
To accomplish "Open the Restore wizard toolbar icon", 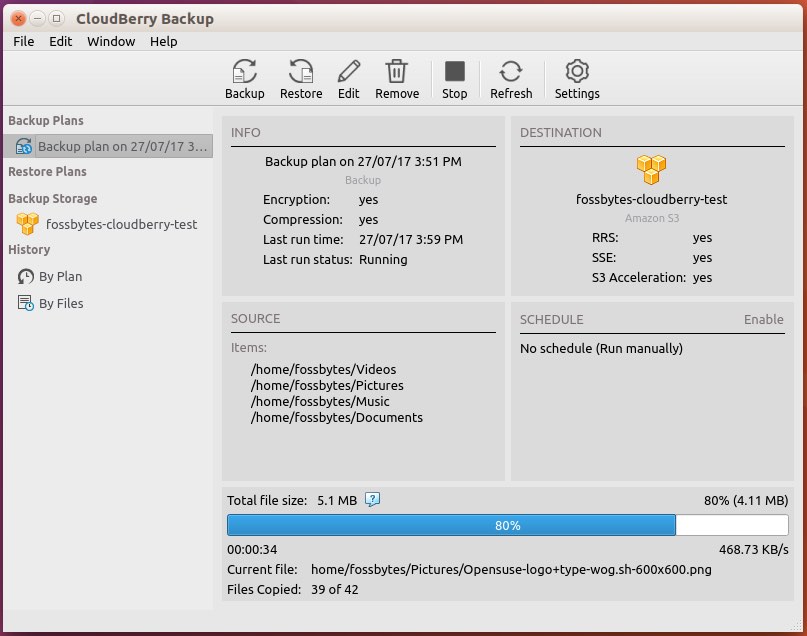I will pyautogui.click(x=301, y=79).
